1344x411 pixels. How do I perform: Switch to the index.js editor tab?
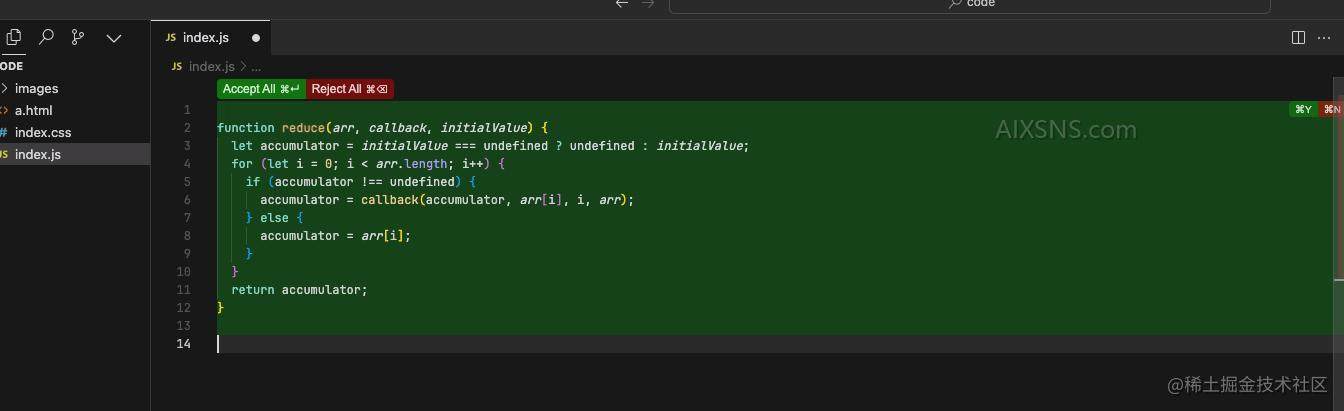pos(205,38)
